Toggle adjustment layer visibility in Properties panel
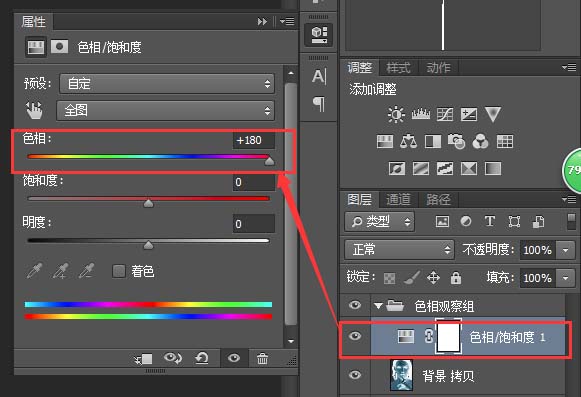The height and width of the screenshot is (397, 581). click(x=234, y=358)
